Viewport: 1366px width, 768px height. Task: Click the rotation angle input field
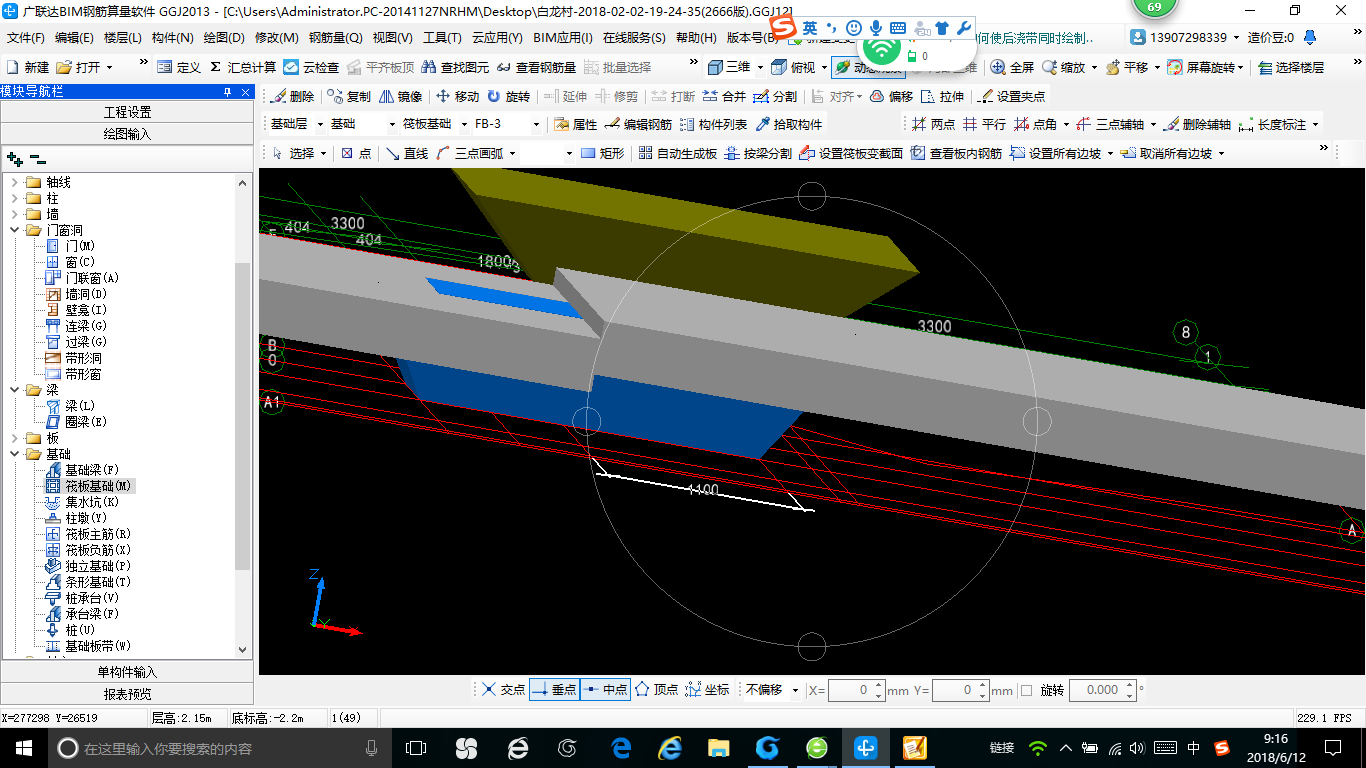(x=1103, y=690)
